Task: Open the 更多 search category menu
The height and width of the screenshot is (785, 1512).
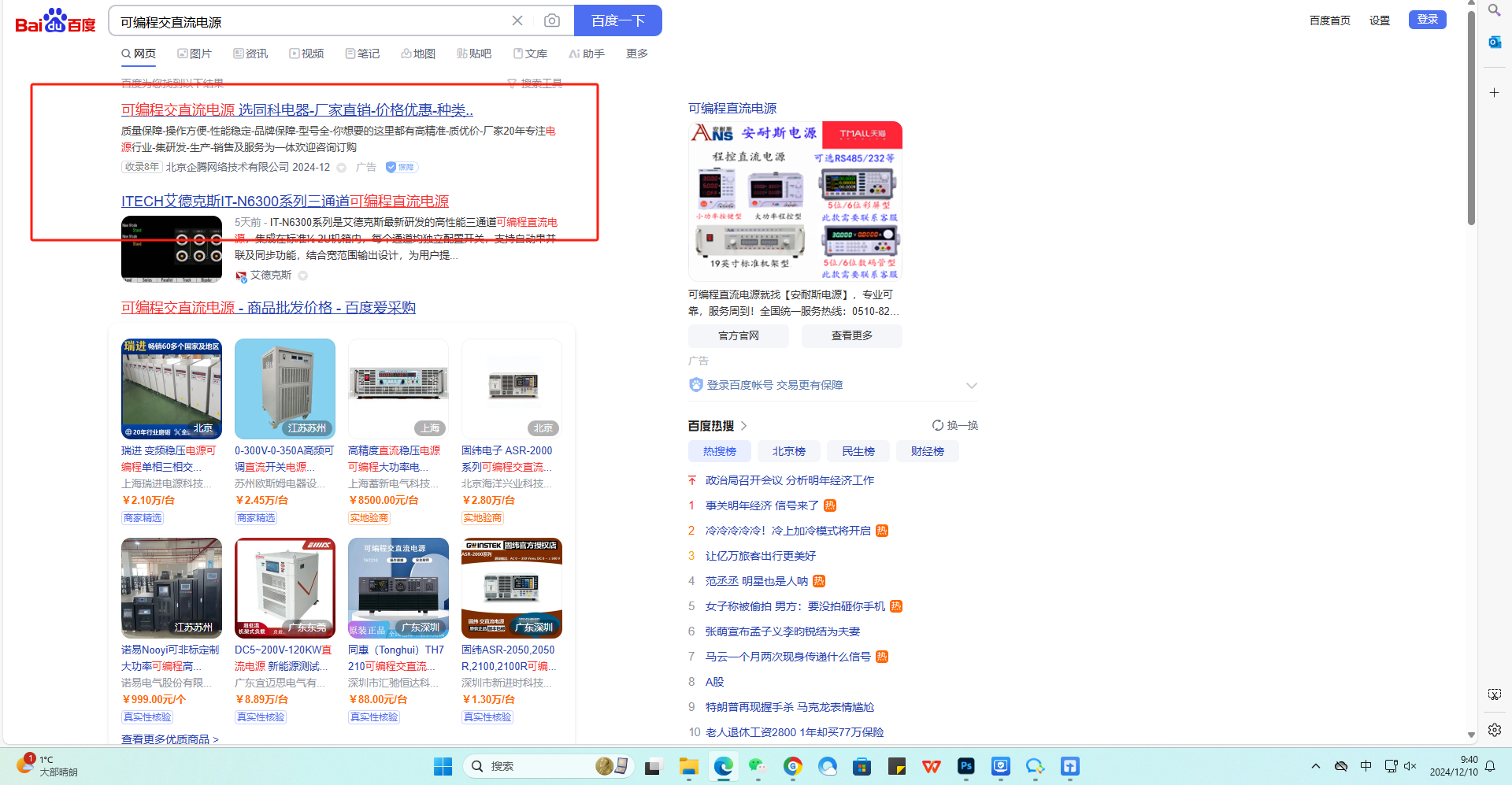Action: pos(636,54)
